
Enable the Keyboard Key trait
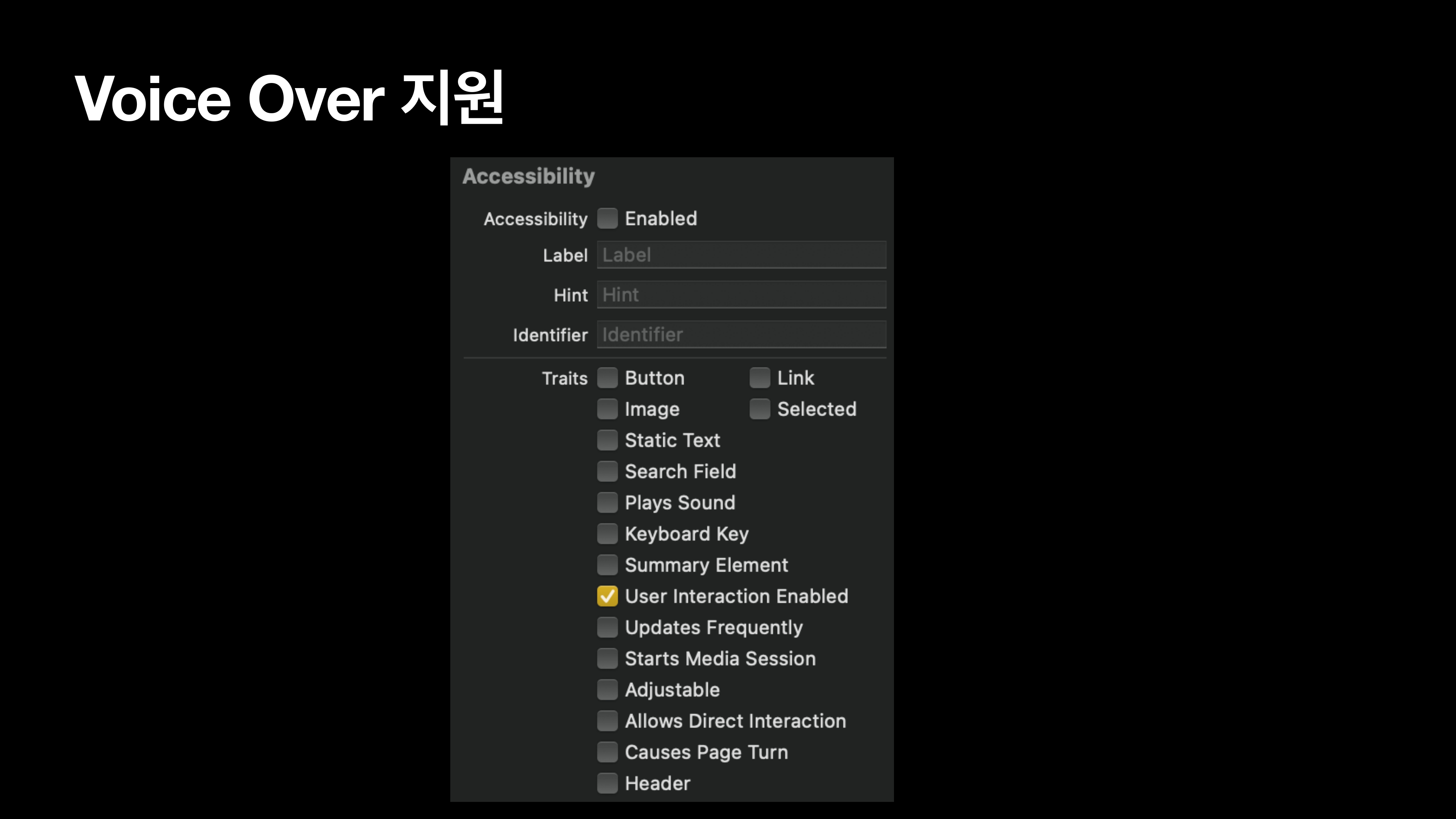607,534
